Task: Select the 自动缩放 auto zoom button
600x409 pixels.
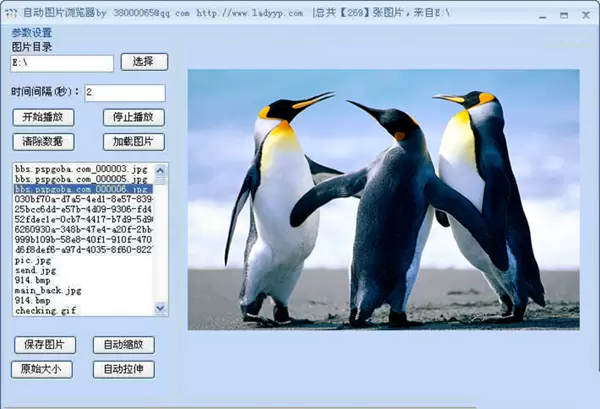Action: tap(124, 345)
